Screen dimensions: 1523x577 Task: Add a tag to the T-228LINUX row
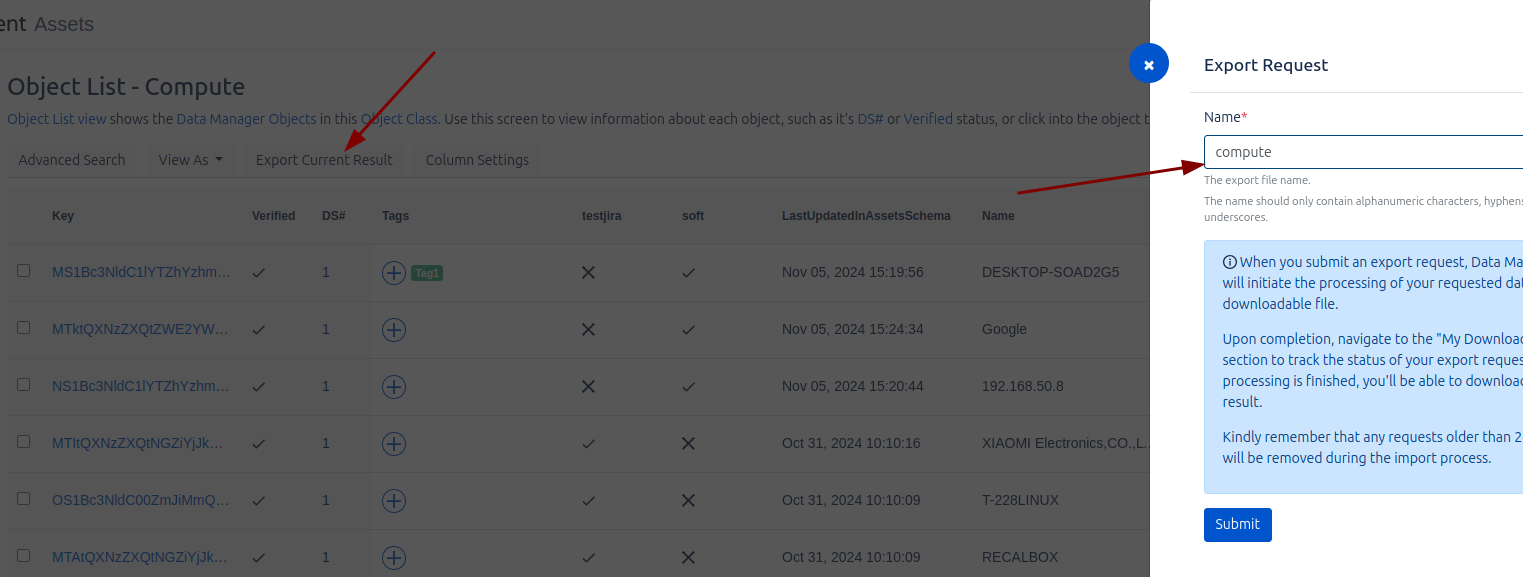coord(394,501)
